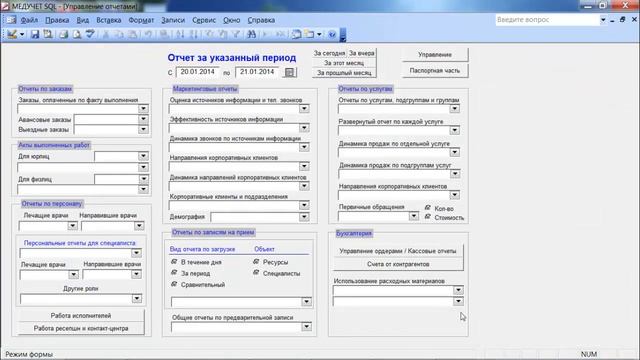Click 'Работа ресепшн и контакт-центра' button
The width and height of the screenshot is (640, 360).
coord(81,328)
